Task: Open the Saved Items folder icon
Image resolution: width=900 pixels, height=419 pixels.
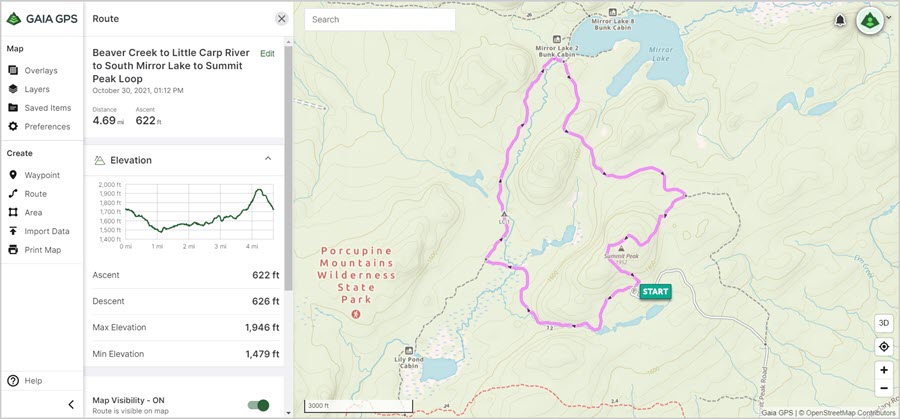Action: 13,108
